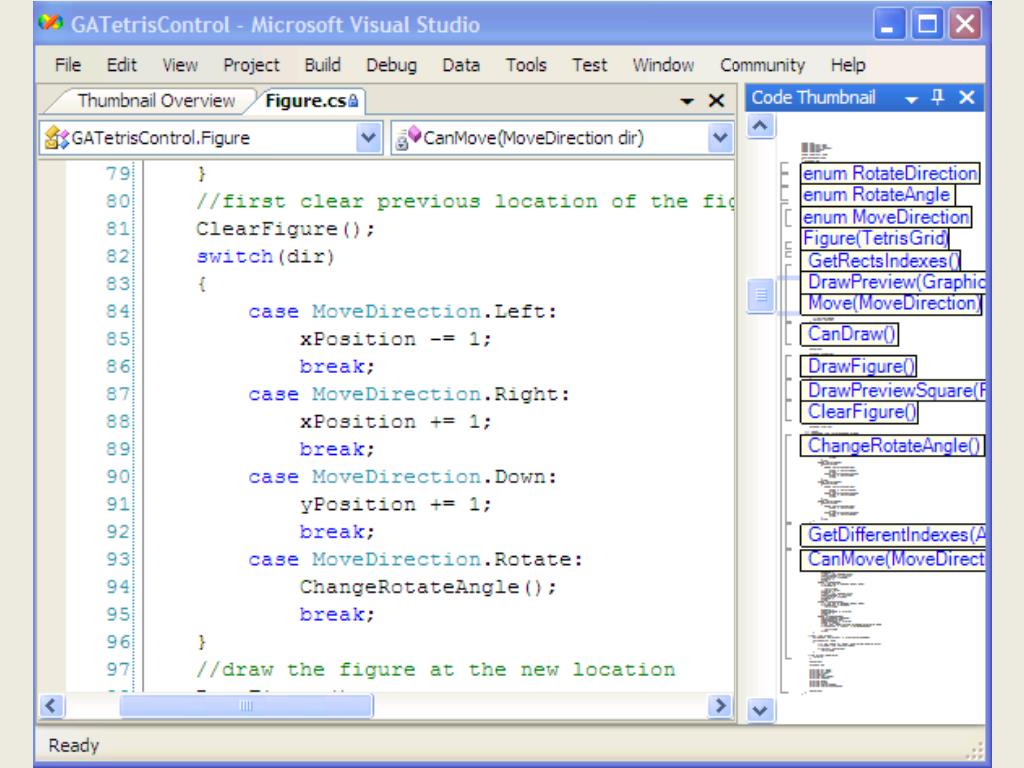Click editor horizontal scroll left arrow

pos(51,706)
